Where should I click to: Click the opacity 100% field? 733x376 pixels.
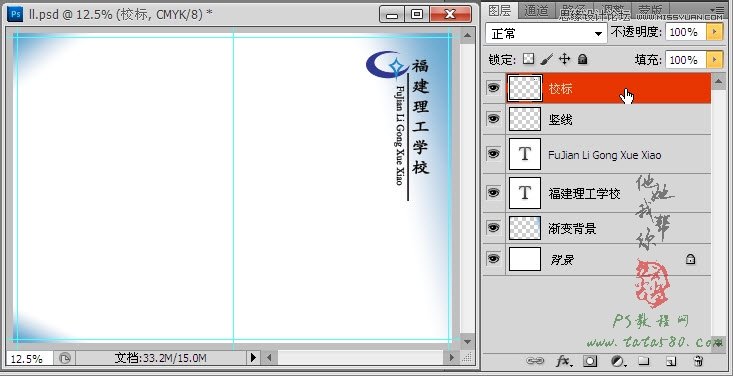(x=685, y=32)
